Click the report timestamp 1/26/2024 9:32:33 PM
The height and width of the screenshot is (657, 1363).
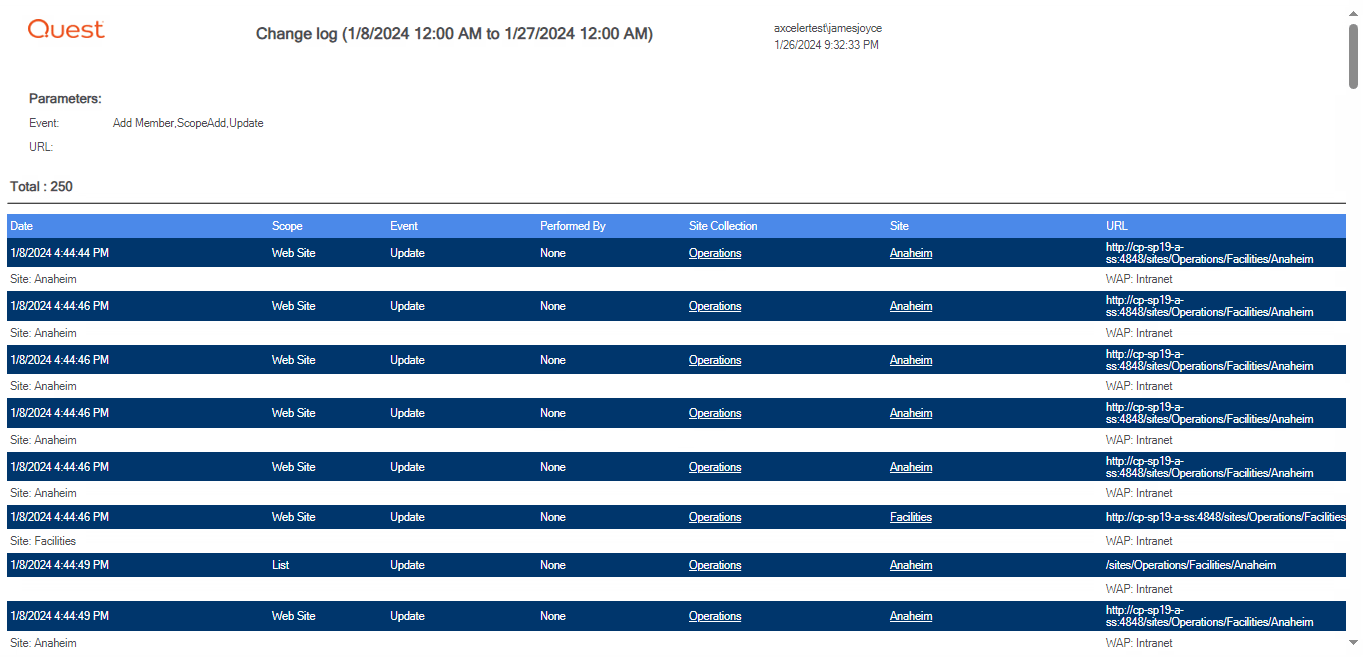tap(826, 45)
